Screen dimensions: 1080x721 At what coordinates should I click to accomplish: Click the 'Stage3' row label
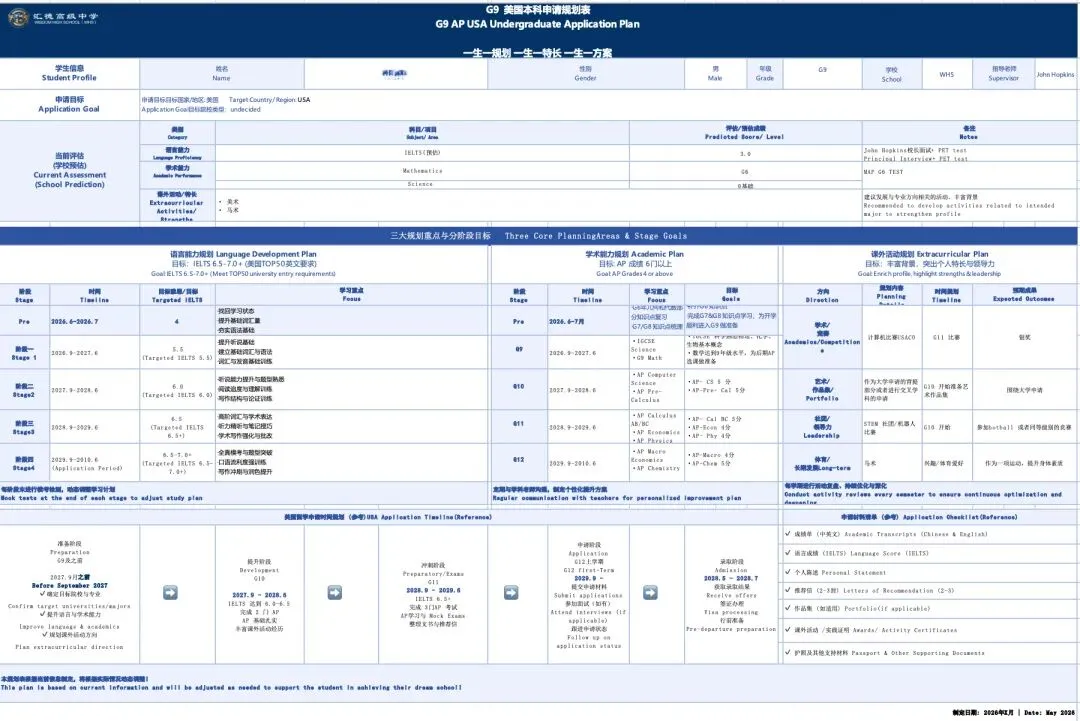[x=24, y=428]
